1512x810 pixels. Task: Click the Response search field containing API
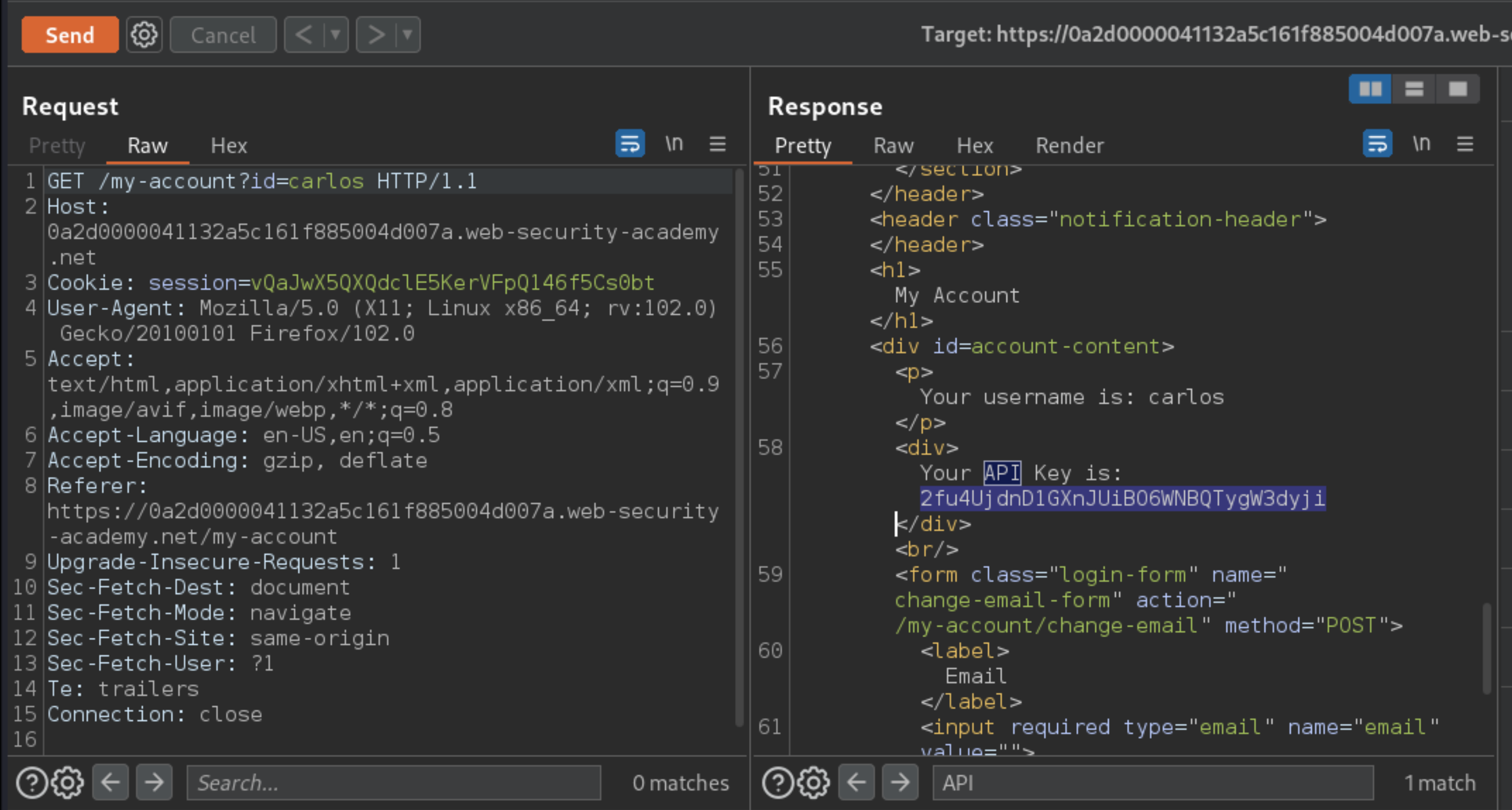(x=1153, y=782)
